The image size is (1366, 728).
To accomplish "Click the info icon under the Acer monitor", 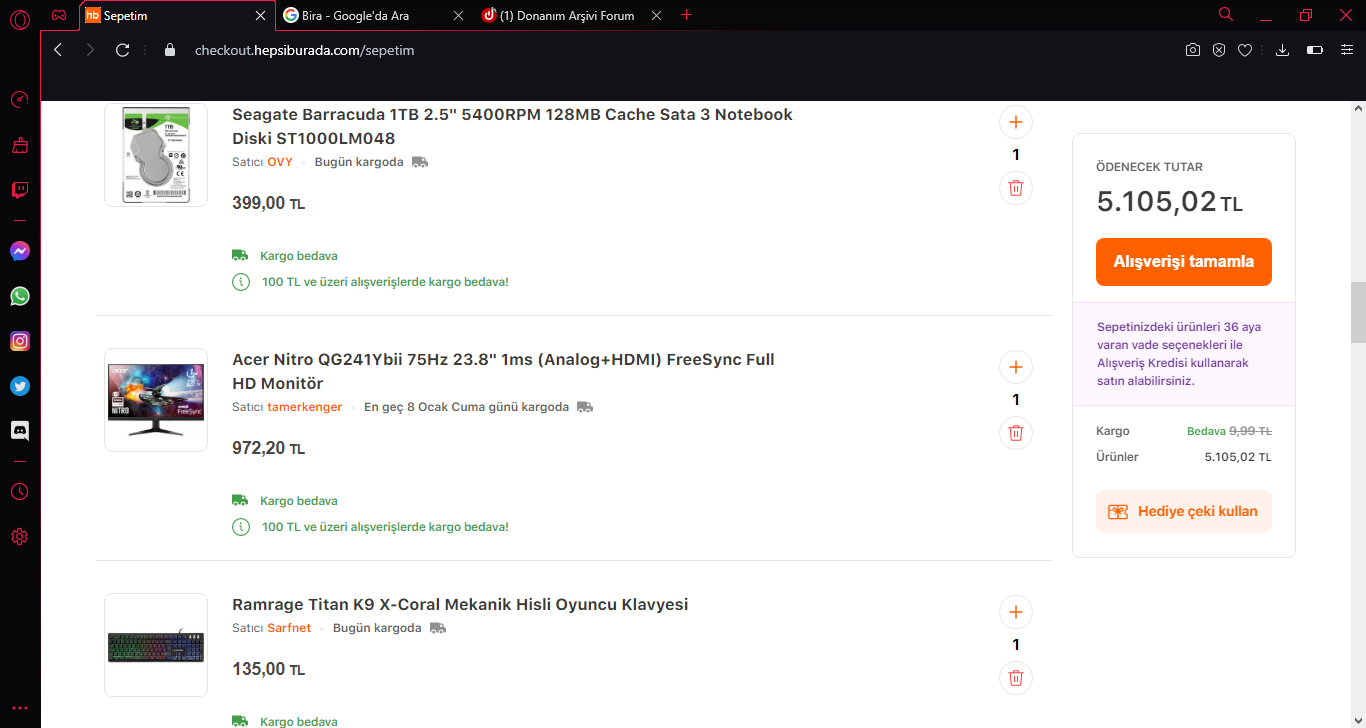I will (x=241, y=527).
